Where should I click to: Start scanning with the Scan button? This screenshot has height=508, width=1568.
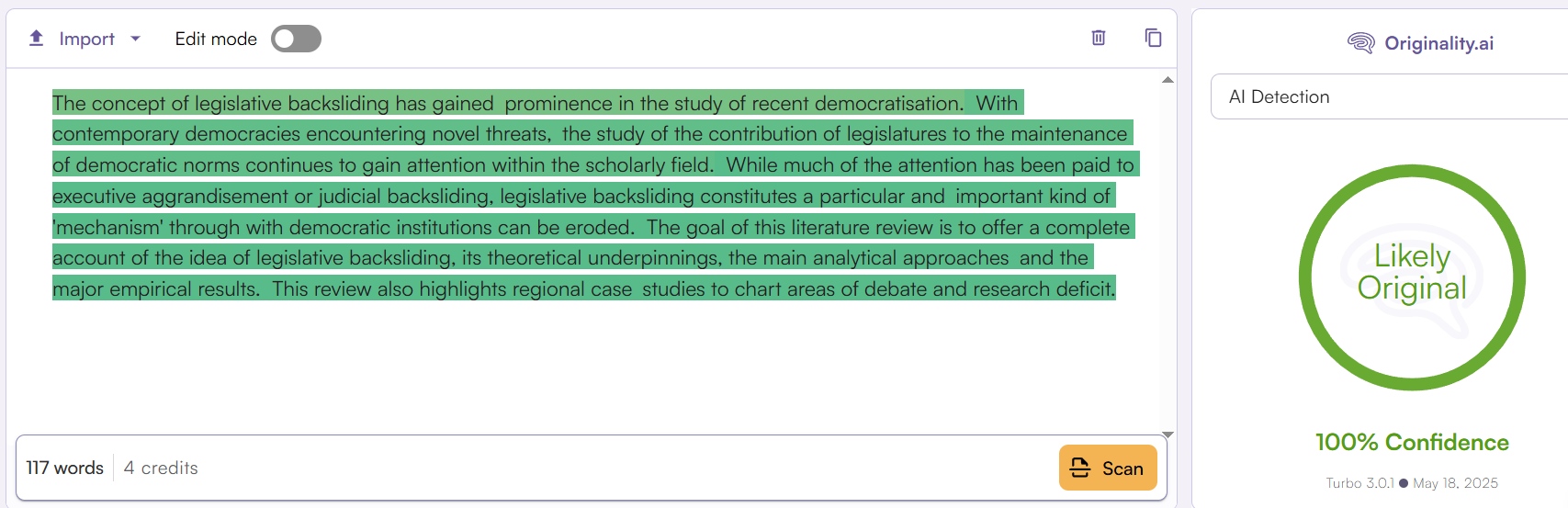pos(1108,468)
